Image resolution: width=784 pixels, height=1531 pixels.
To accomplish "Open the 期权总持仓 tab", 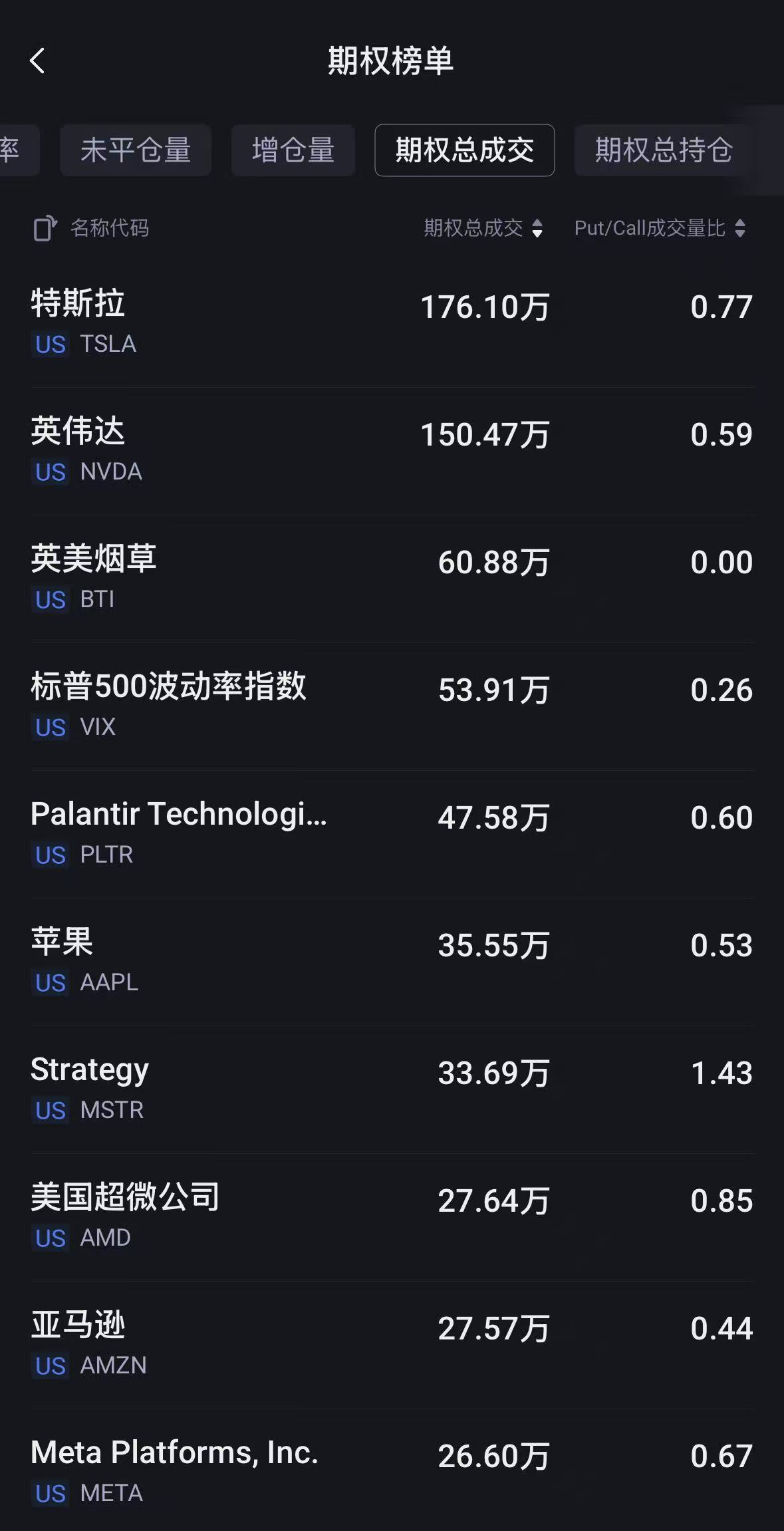I will click(663, 150).
